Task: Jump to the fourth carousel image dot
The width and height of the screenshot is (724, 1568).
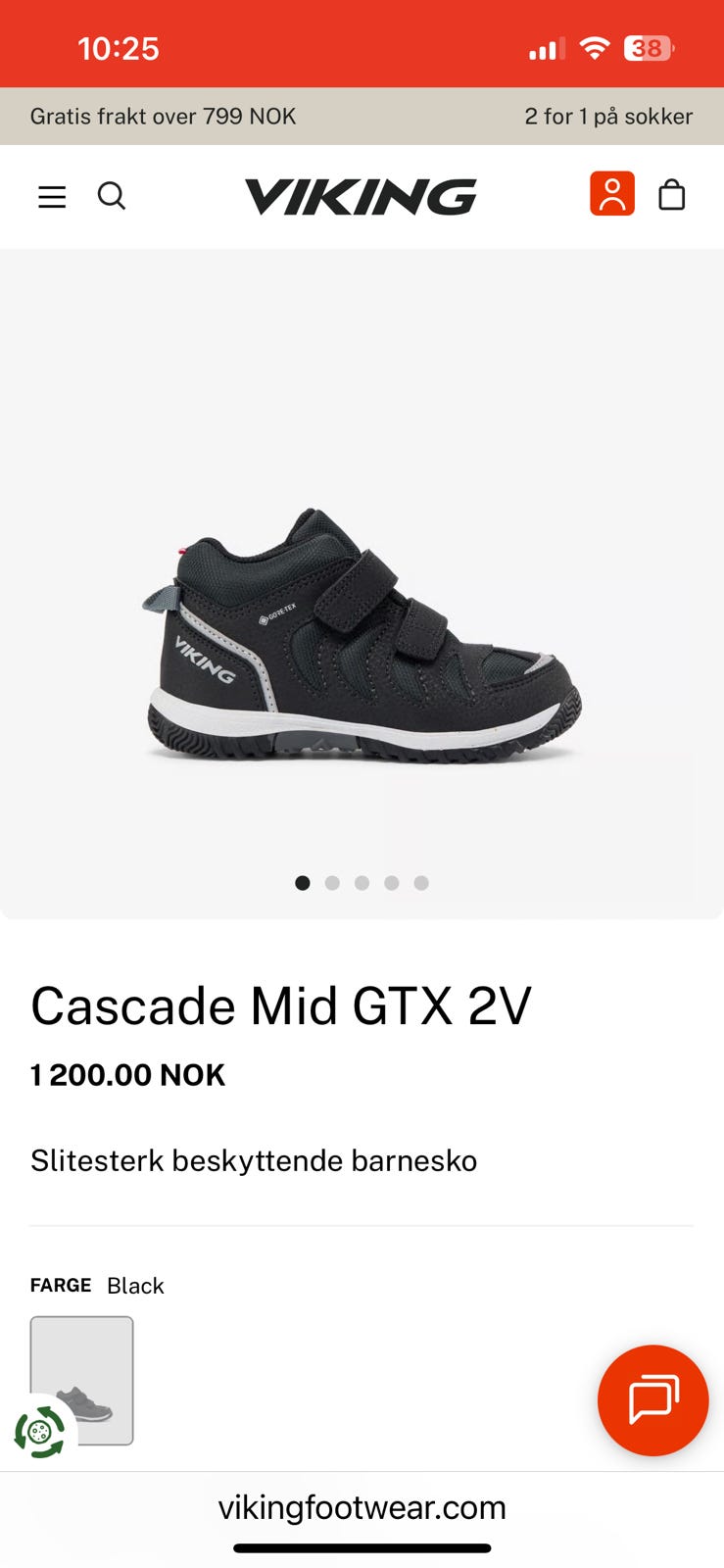Action: click(392, 883)
